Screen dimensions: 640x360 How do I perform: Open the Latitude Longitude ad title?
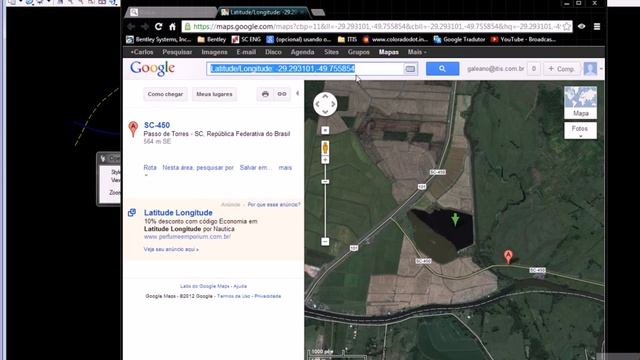tap(178, 213)
